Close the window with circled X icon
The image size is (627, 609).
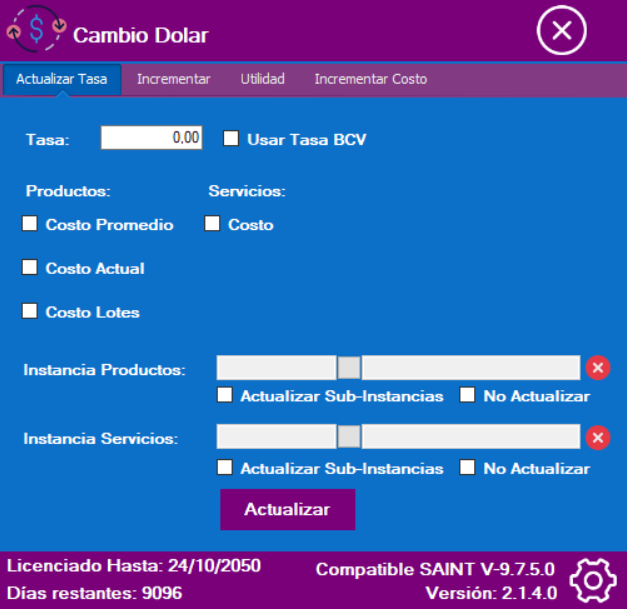click(561, 32)
